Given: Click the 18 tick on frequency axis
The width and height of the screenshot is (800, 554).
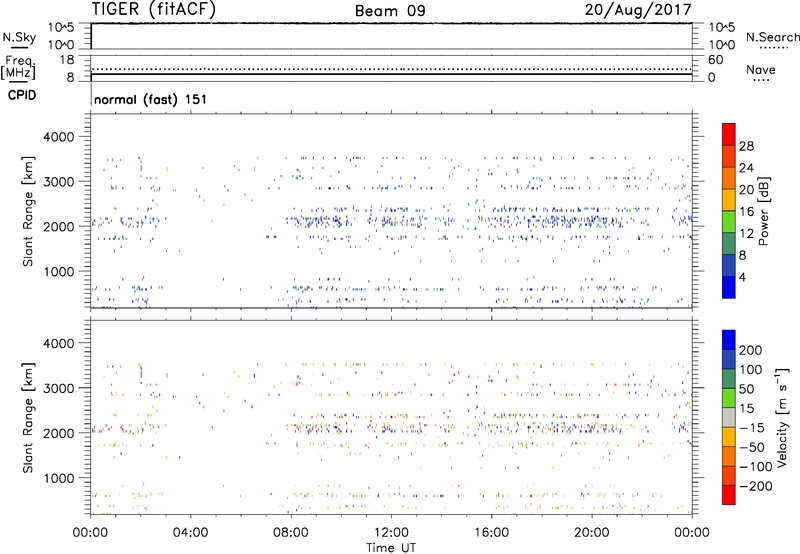Looking at the screenshot, I should [67, 60].
